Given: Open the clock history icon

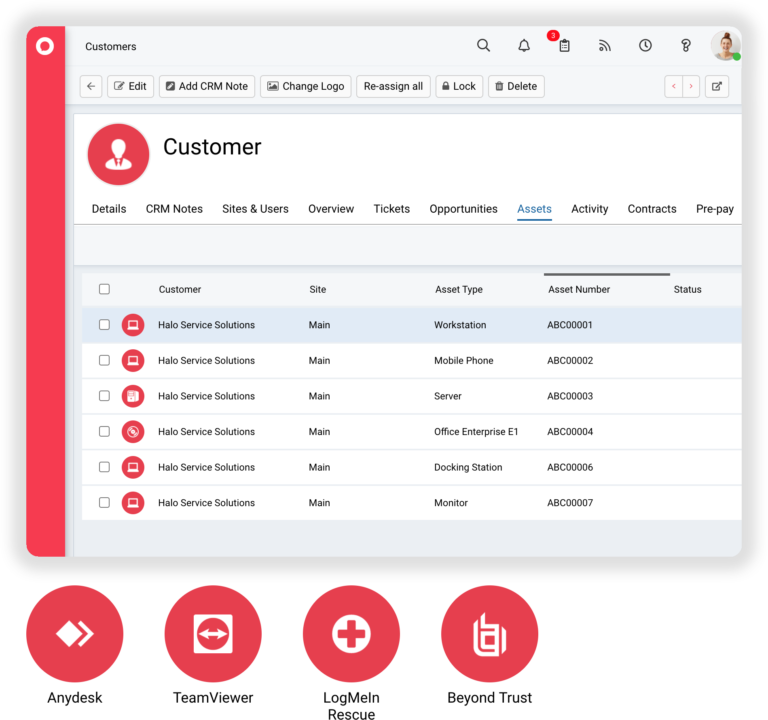Looking at the screenshot, I should click(645, 46).
